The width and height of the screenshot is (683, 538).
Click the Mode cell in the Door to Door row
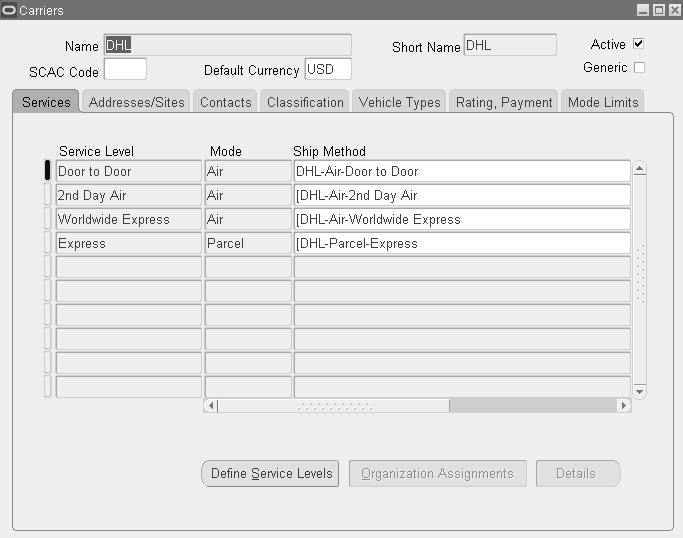(248, 171)
